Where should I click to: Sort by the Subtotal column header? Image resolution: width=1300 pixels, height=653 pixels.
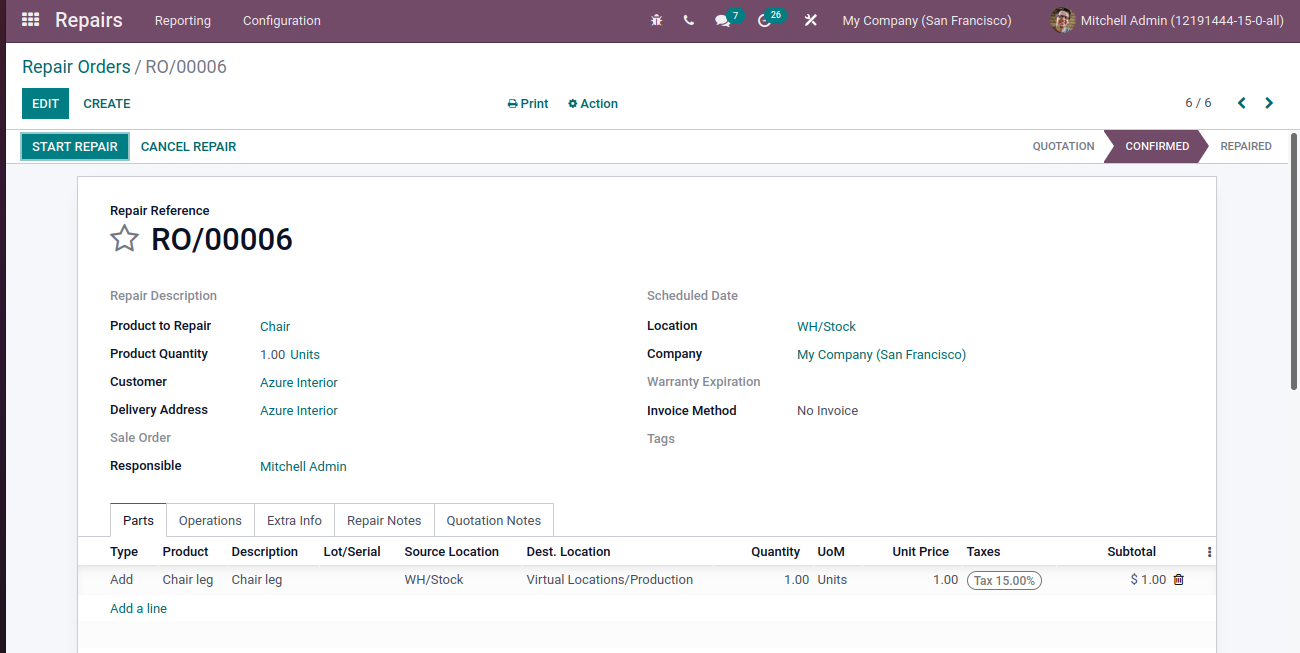pos(1131,552)
